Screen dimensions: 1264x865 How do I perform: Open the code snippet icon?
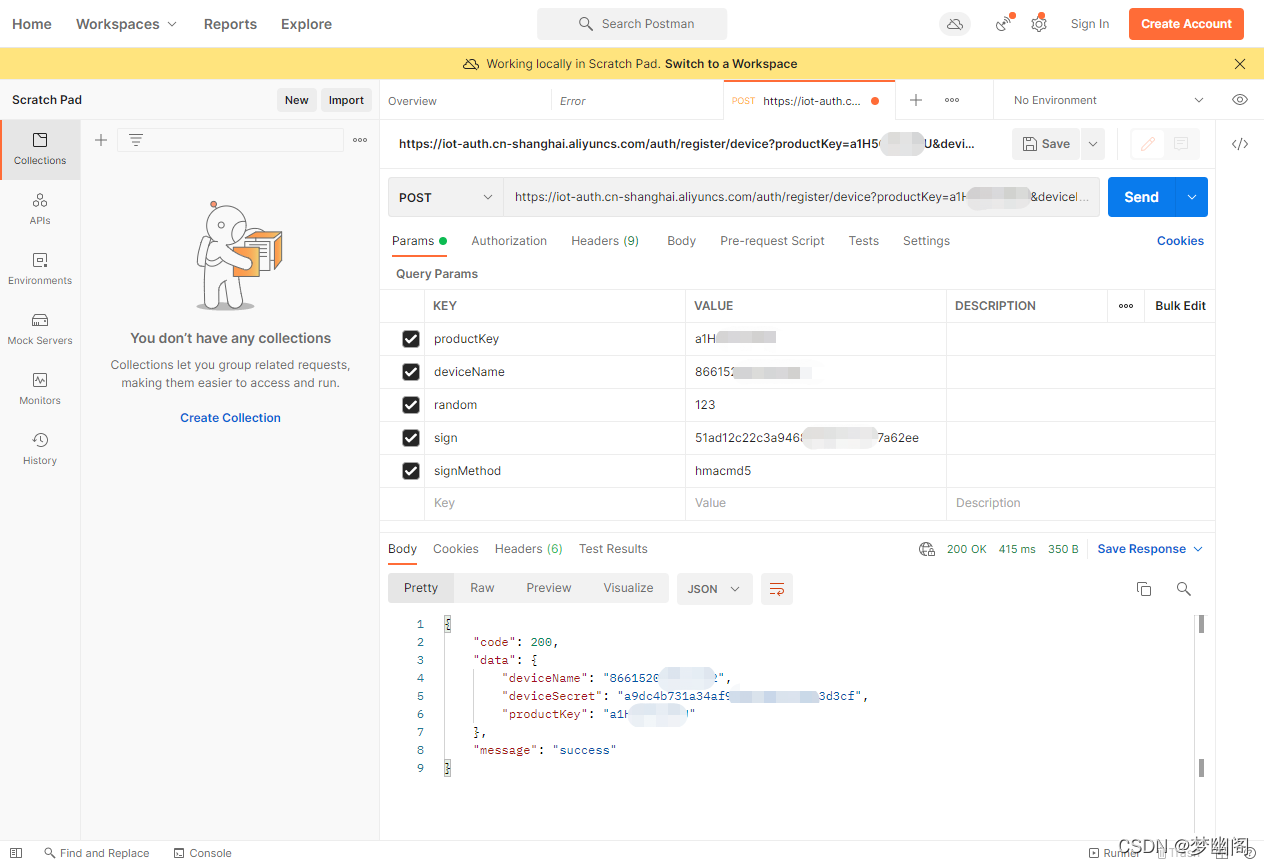[x=1240, y=144]
